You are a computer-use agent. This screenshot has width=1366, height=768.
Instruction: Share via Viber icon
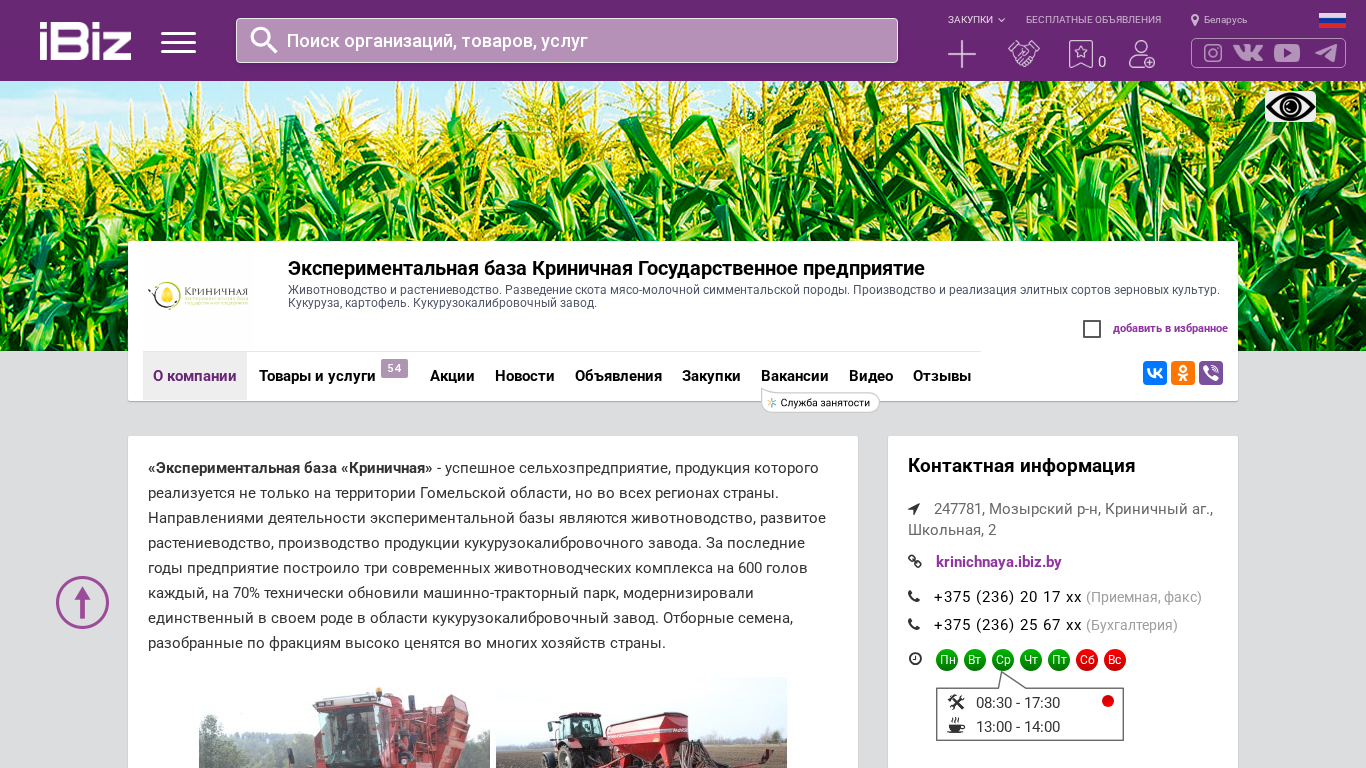[1211, 373]
